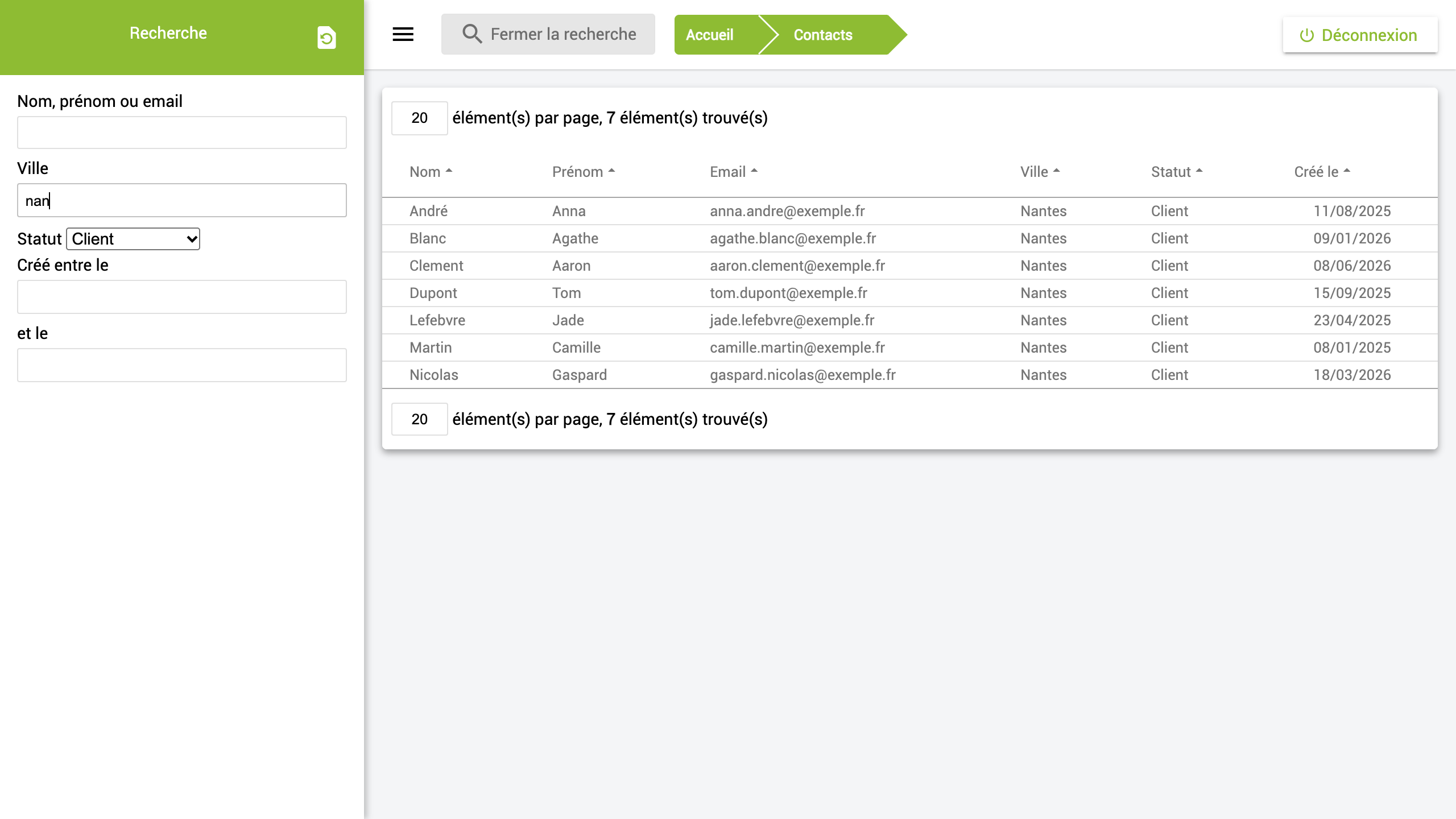Select the Nicolas row name
This screenshot has width=1456, height=819.
point(433,375)
